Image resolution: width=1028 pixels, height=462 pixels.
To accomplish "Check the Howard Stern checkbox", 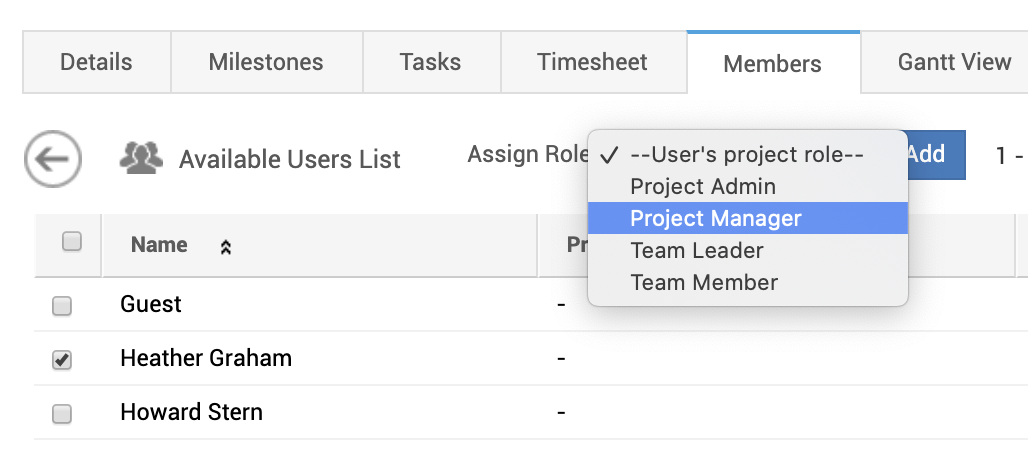I will click(62, 414).
